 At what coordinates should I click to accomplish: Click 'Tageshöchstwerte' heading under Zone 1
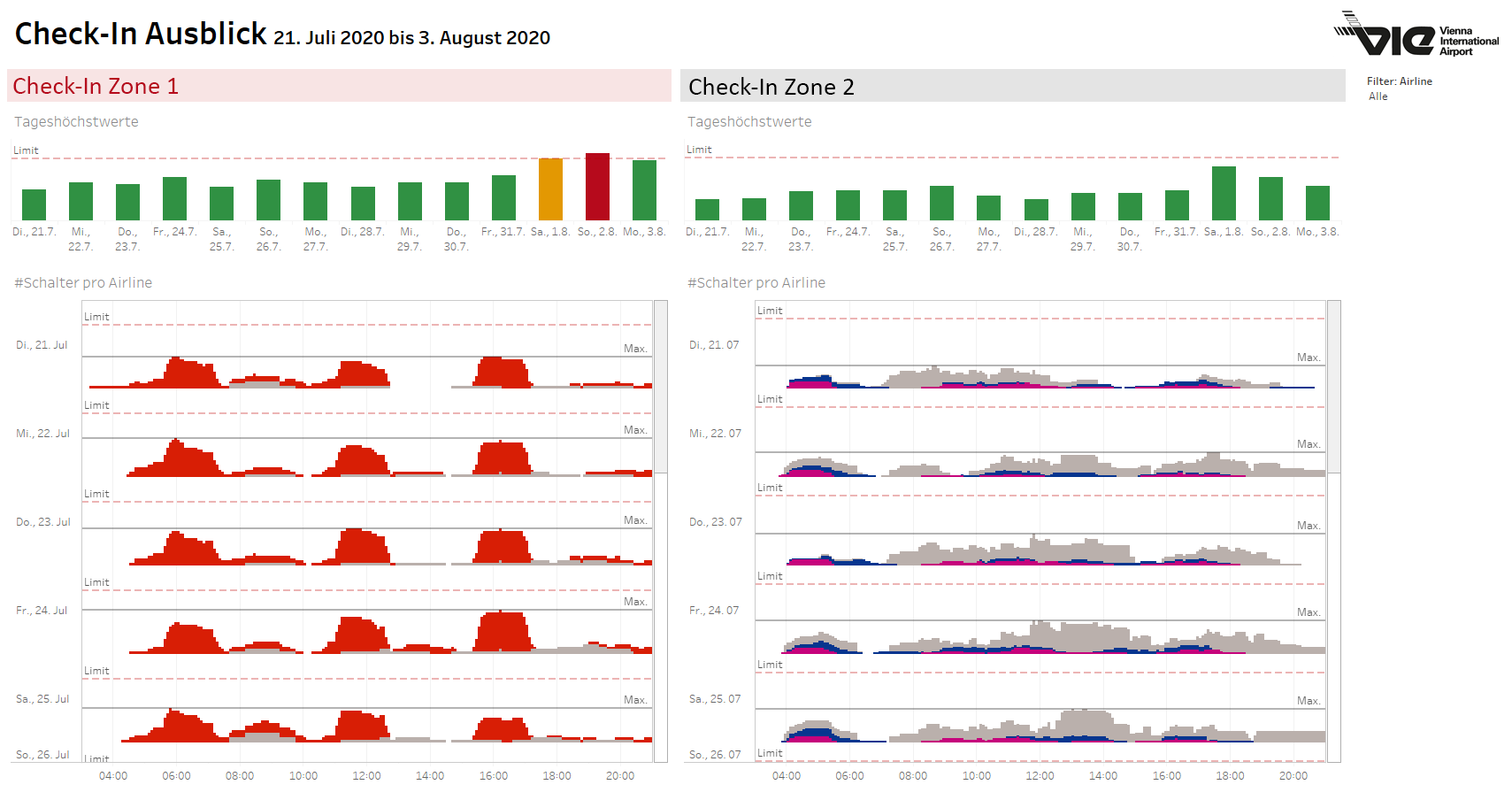tap(76, 122)
